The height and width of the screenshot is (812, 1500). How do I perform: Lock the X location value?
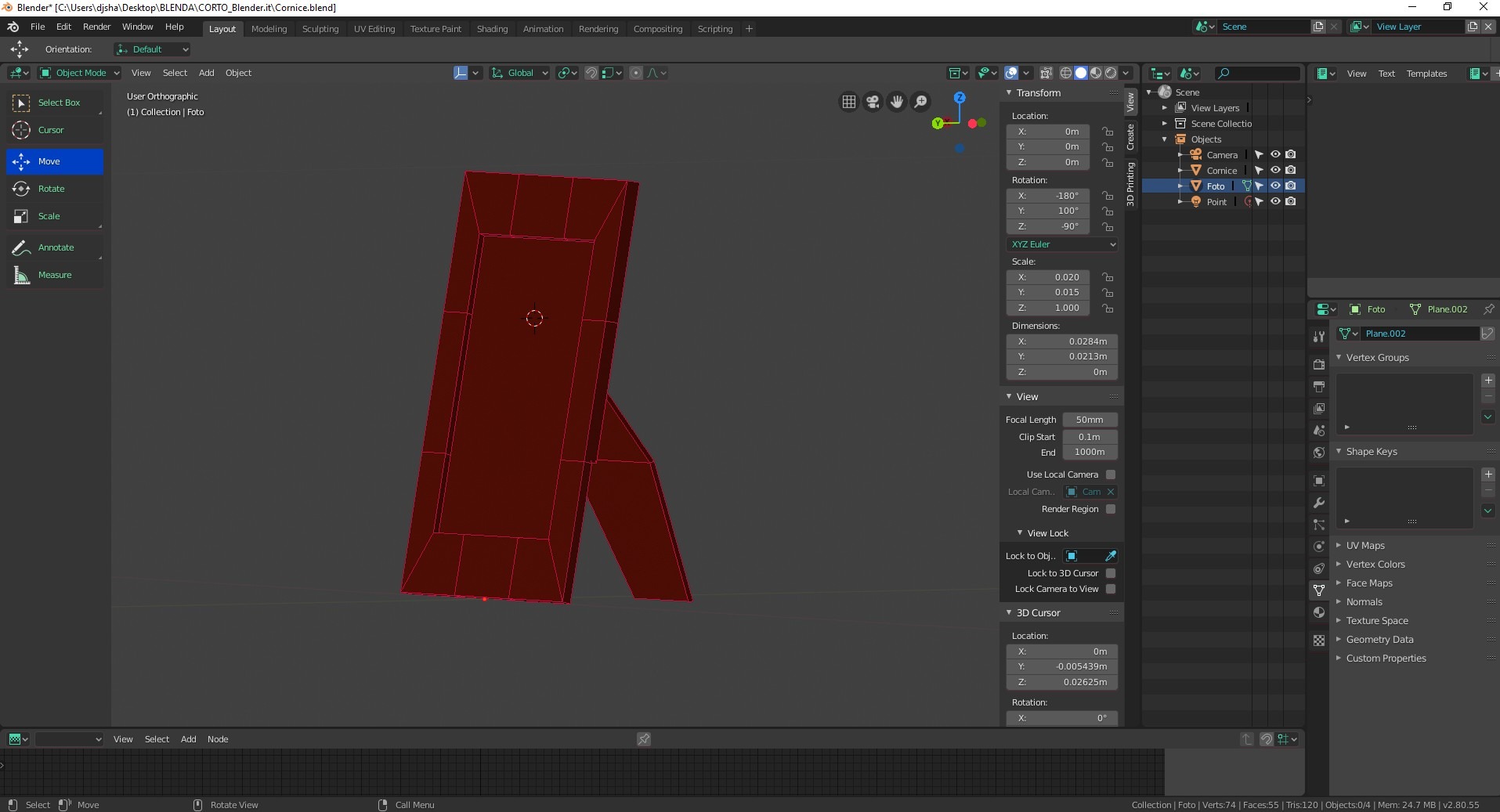pyautogui.click(x=1108, y=132)
